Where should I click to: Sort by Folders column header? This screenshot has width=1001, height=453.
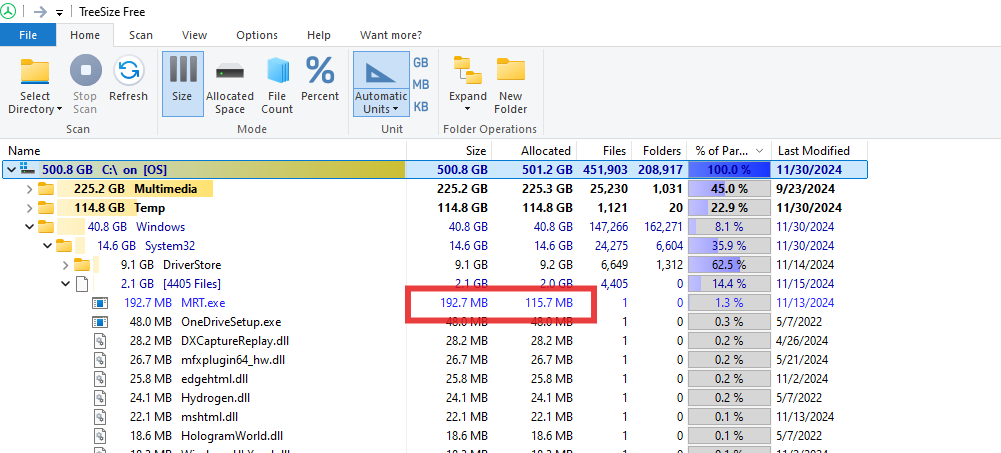(659, 151)
